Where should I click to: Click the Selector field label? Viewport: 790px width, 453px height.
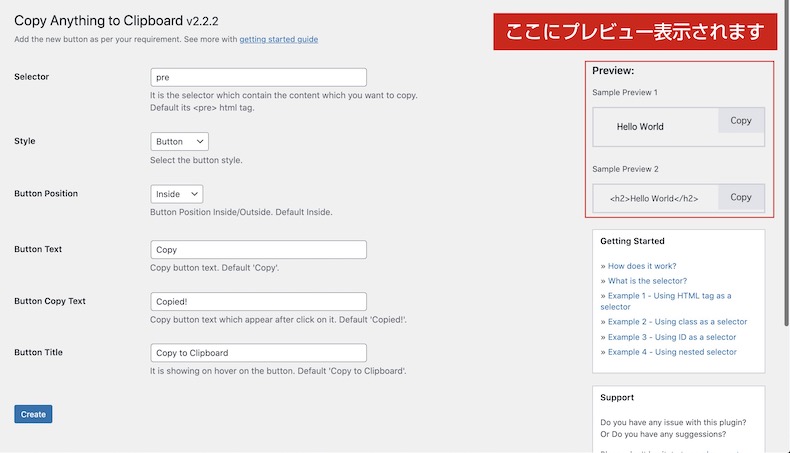pyautogui.click(x=31, y=77)
